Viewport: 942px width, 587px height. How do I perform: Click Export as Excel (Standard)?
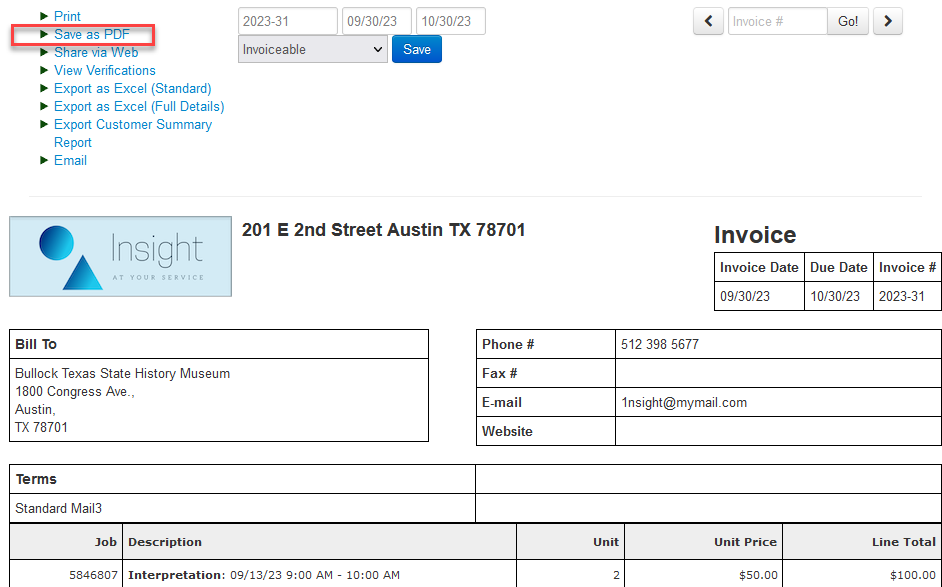[x=132, y=88]
